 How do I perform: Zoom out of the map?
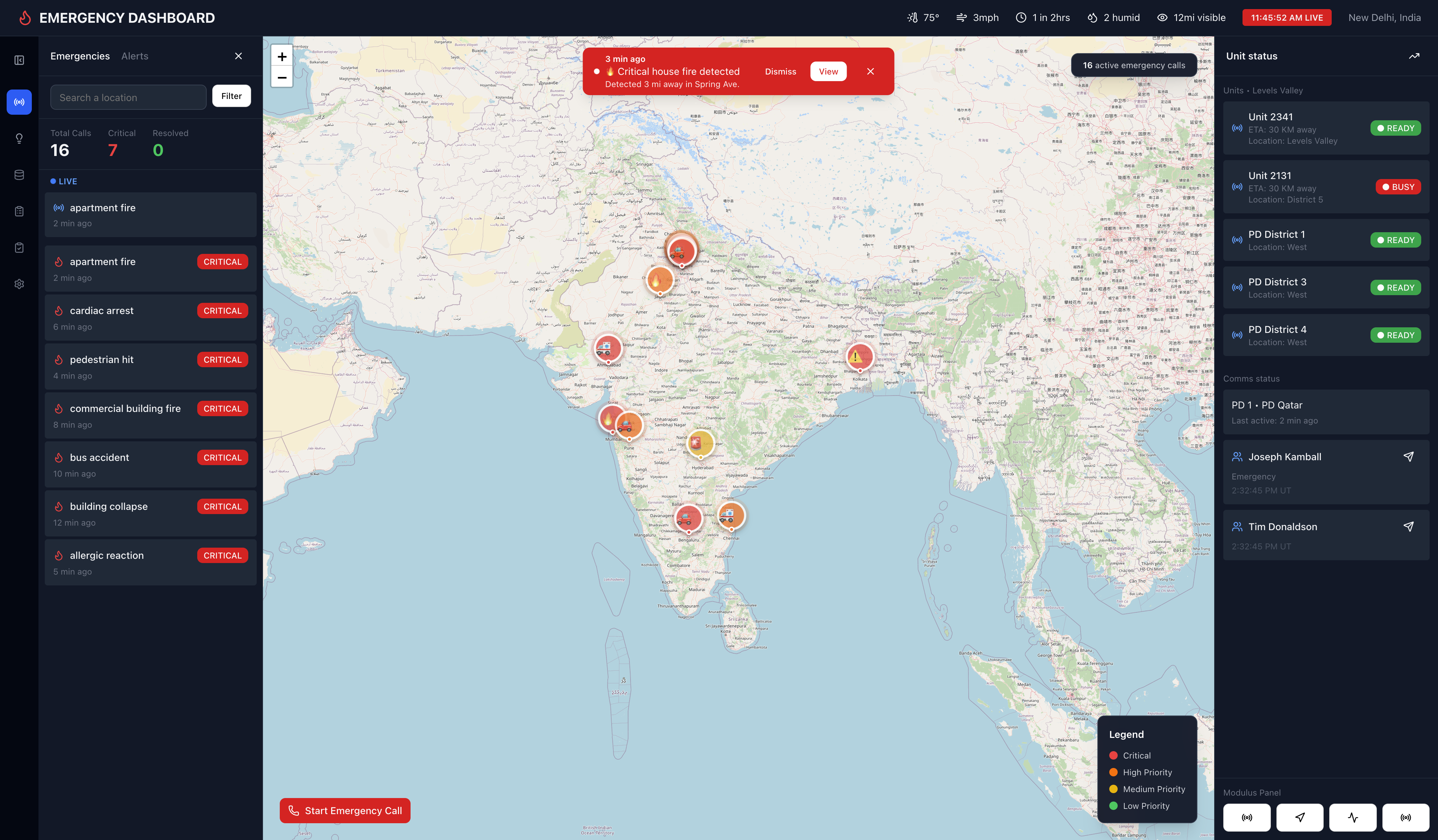click(x=282, y=77)
